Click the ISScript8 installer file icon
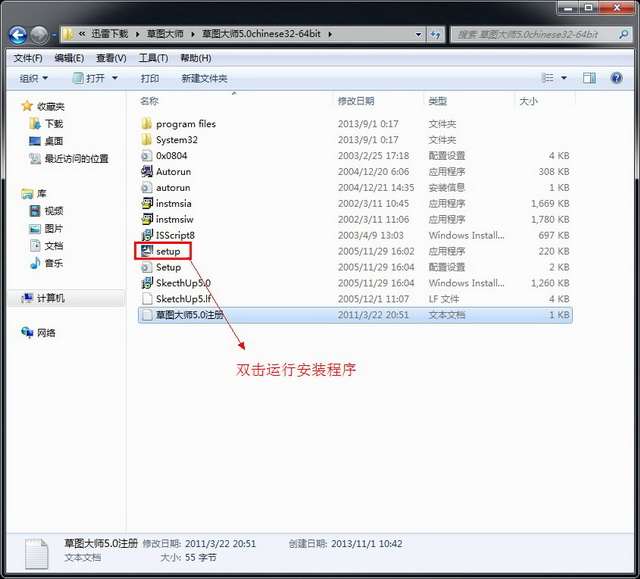This screenshot has height=579, width=640. (x=147, y=235)
